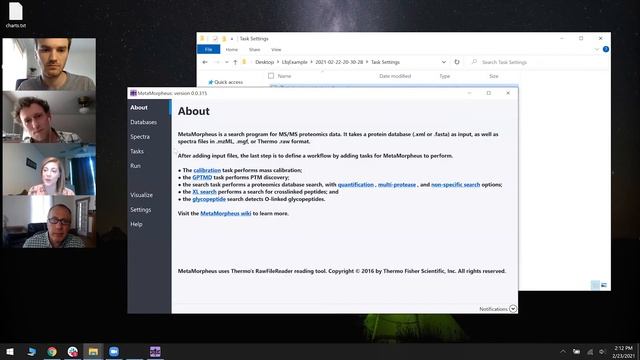The image size is (640, 360).
Task: Click the Explorer forward navigation arrow
Action: click(217, 62)
